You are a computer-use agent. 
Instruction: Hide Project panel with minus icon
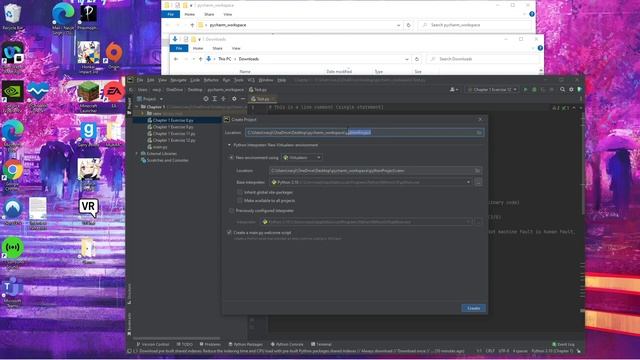pos(243,99)
